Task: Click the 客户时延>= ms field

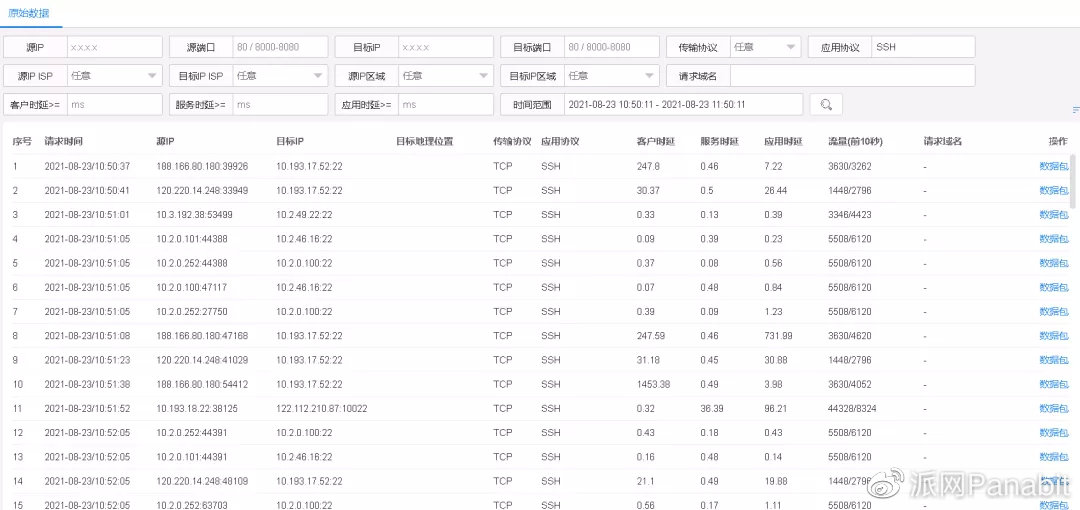Action: 114,105
